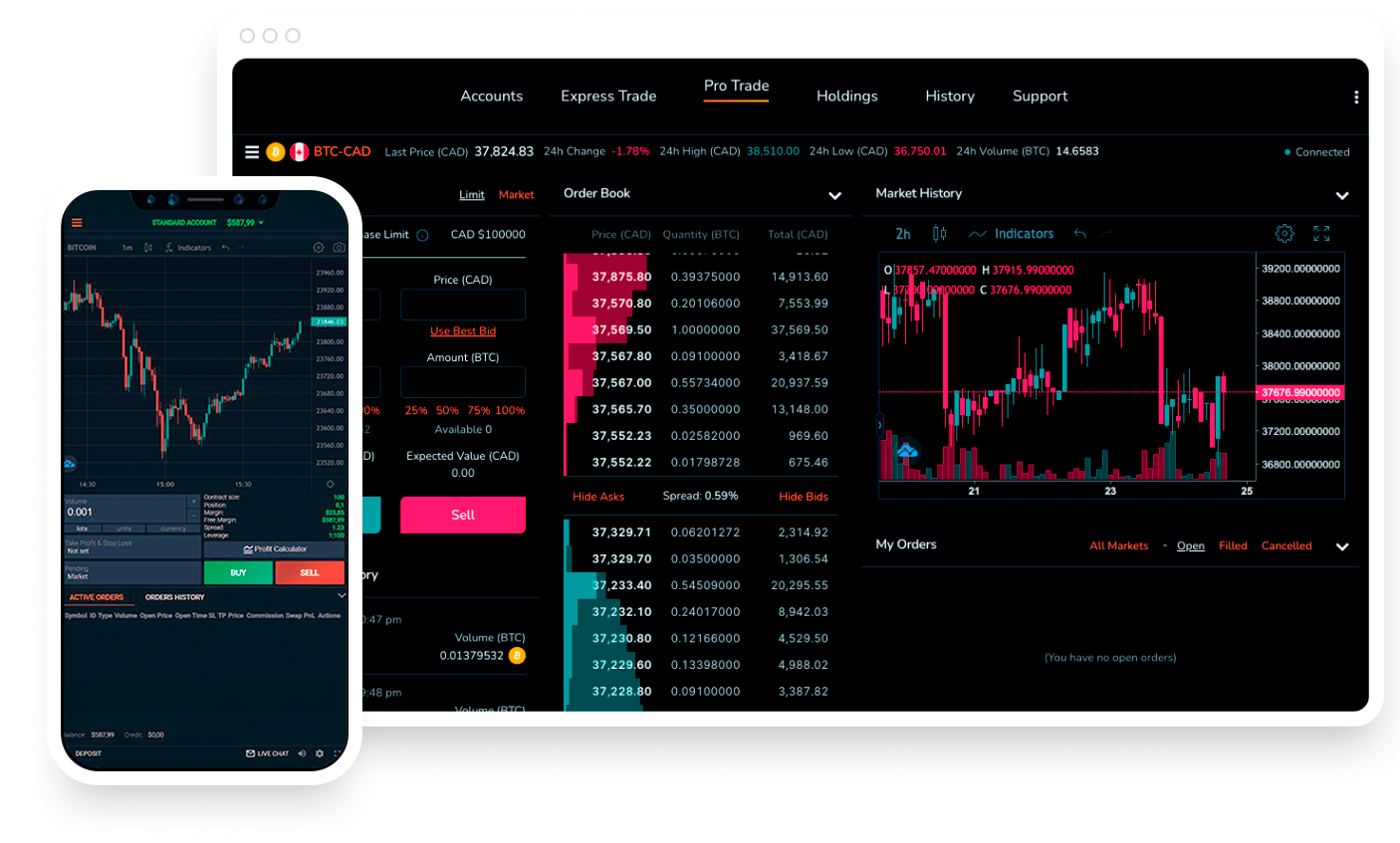Show Filled orders in My Orders
The height and width of the screenshot is (843, 1400).
point(1233,546)
